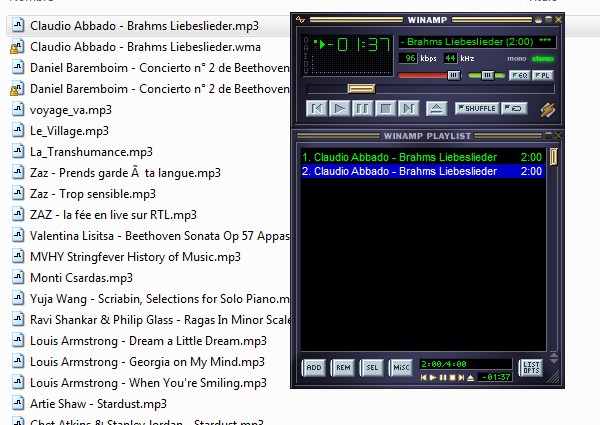Viewport: 600px width, 425px height.
Task: Click the playlist mini Play button
Action: coord(433,378)
